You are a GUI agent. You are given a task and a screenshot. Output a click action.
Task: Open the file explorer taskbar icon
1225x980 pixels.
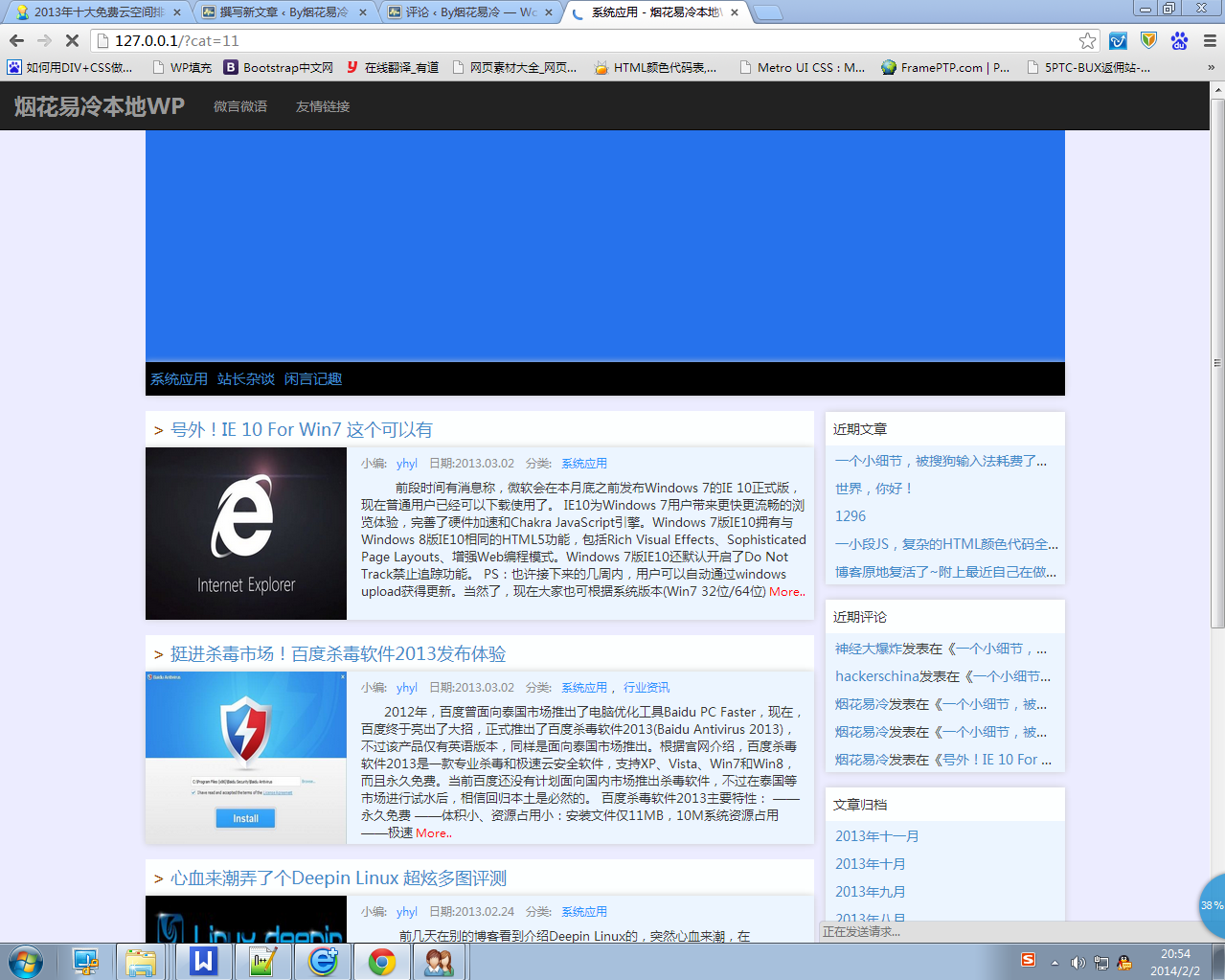coord(141,961)
